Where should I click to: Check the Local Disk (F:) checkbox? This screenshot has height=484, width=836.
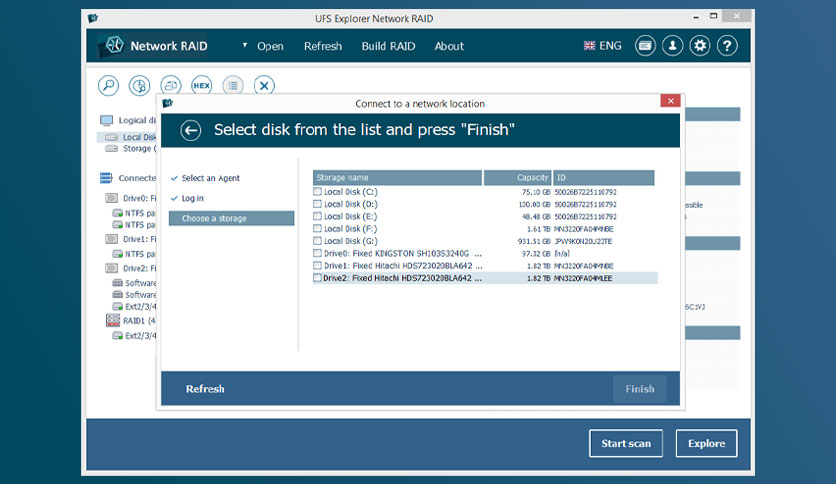[317, 228]
